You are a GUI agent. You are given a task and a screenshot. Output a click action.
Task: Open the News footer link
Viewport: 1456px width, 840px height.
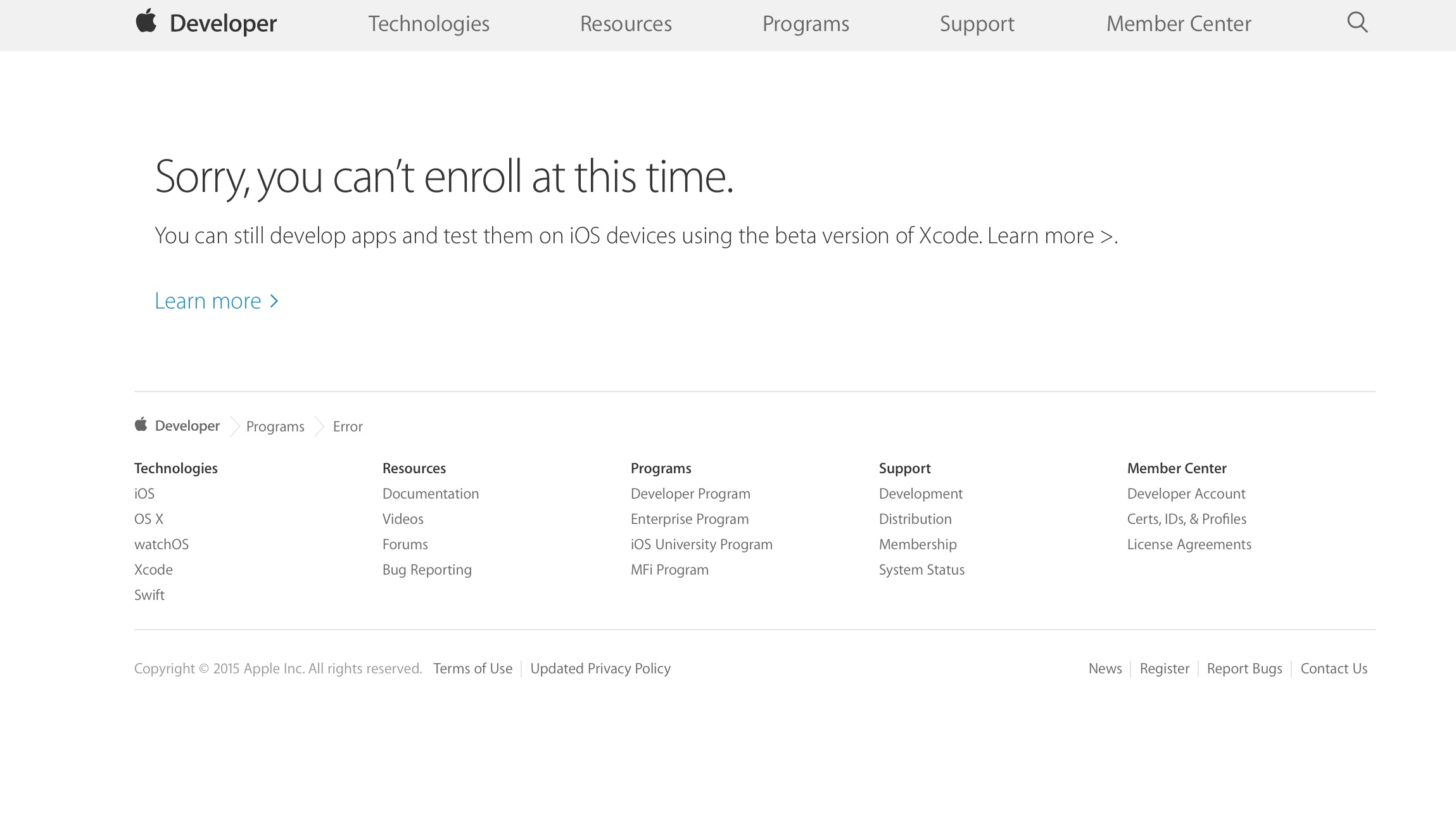point(1105,668)
